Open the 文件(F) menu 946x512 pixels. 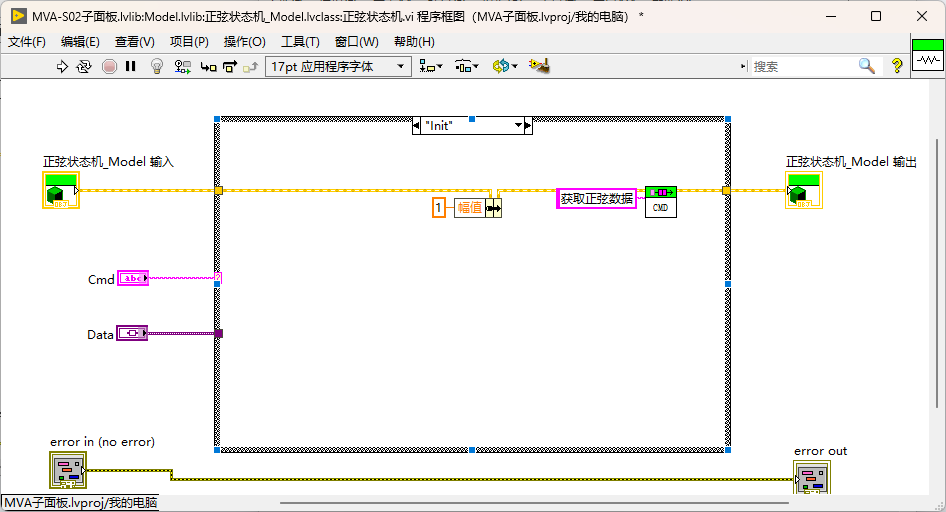coord(27,42)
